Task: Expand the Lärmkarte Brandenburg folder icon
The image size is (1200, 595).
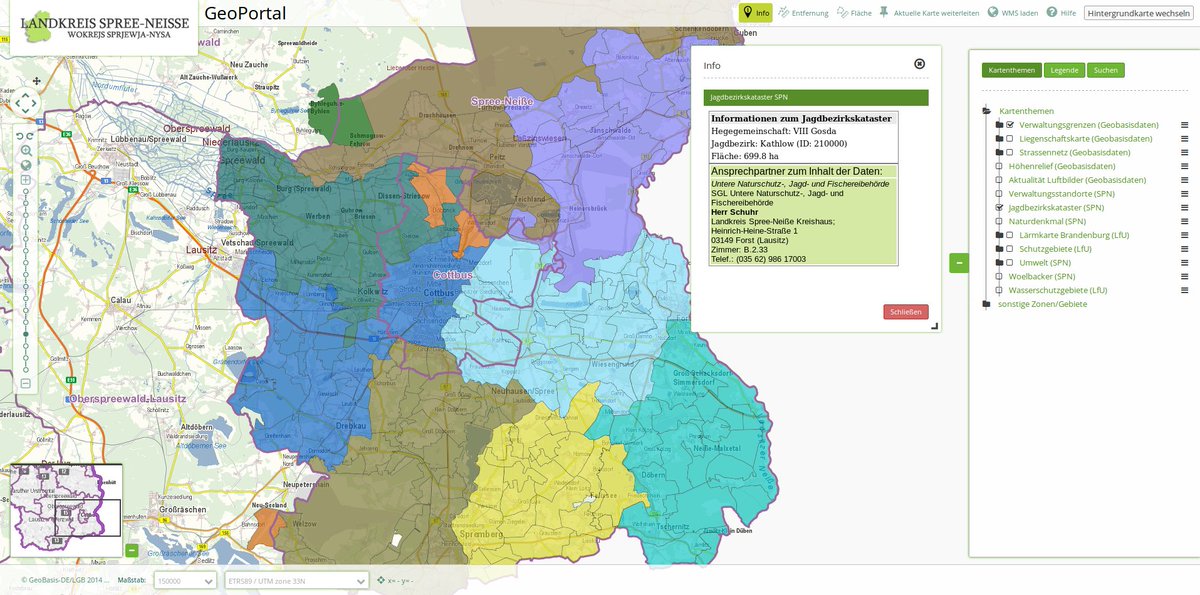Action: [999, 235]
